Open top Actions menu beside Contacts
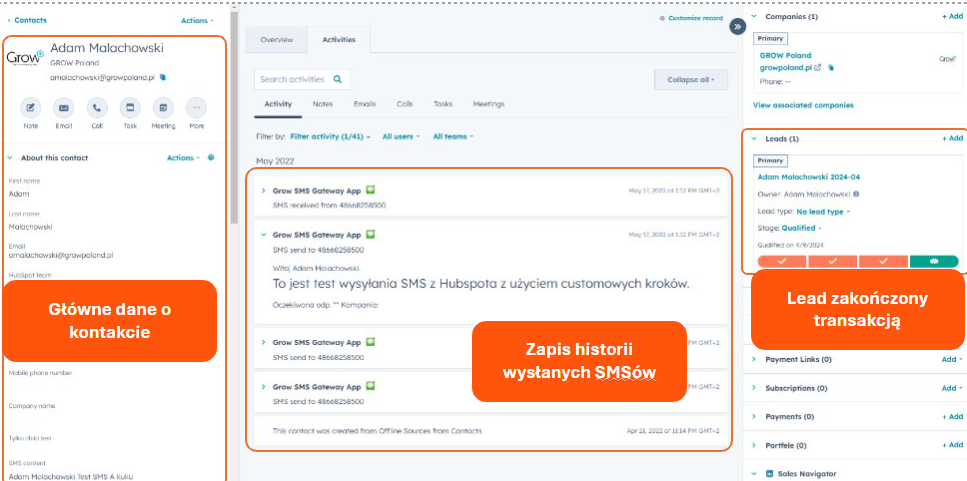 [x=197, y=20]
